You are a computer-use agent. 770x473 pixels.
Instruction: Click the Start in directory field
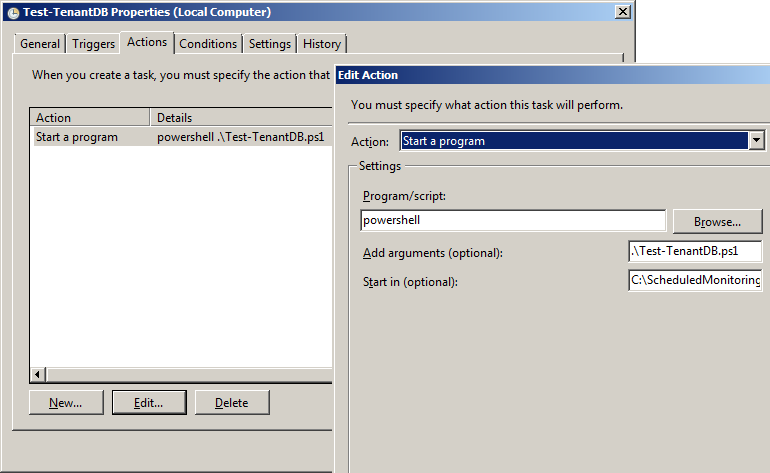coord(695,281)
